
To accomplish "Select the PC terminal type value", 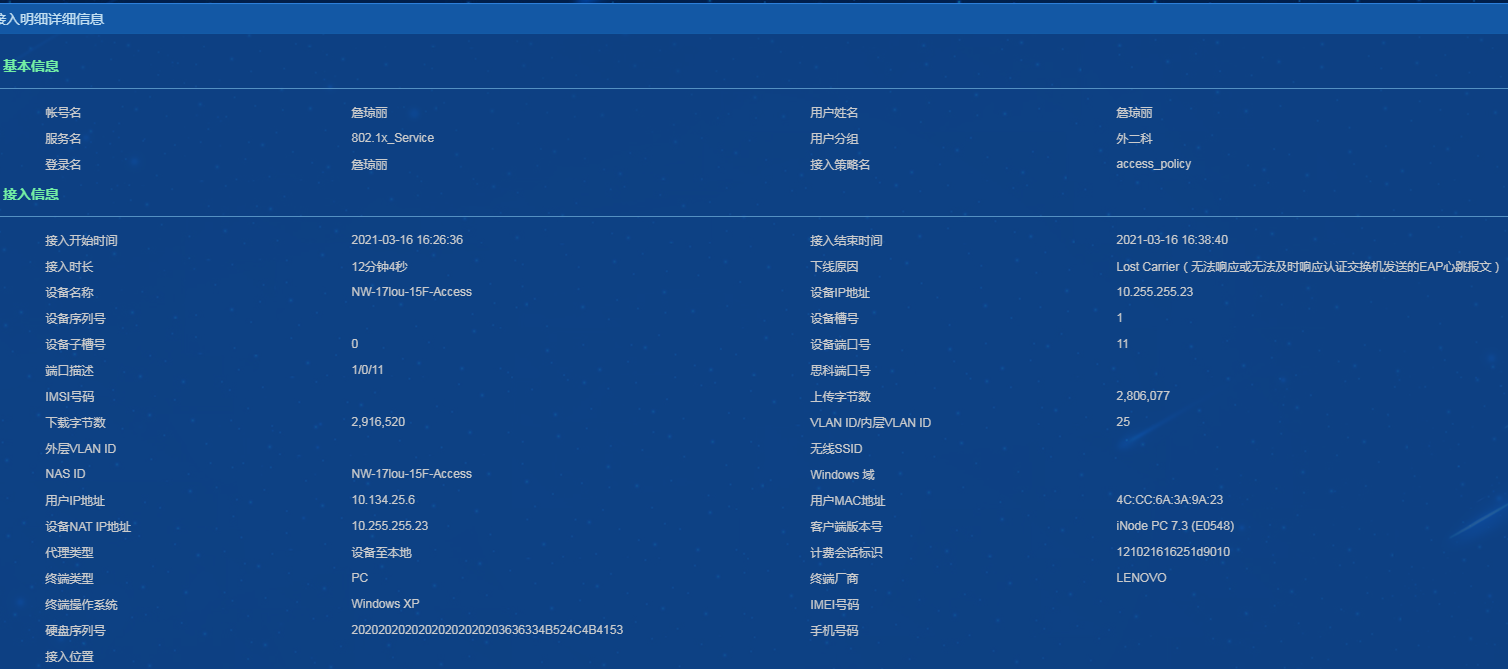I will click(360, 578).
